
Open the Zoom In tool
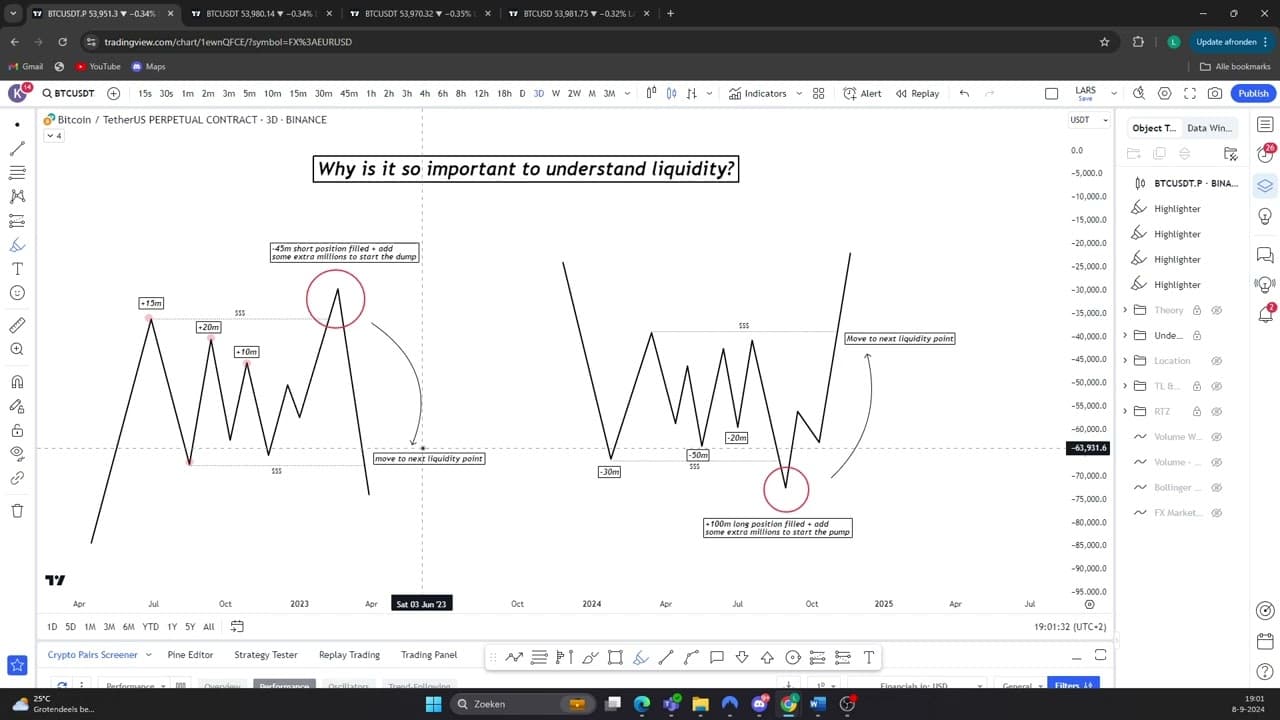pyautogui.click(x=17, y=349)
